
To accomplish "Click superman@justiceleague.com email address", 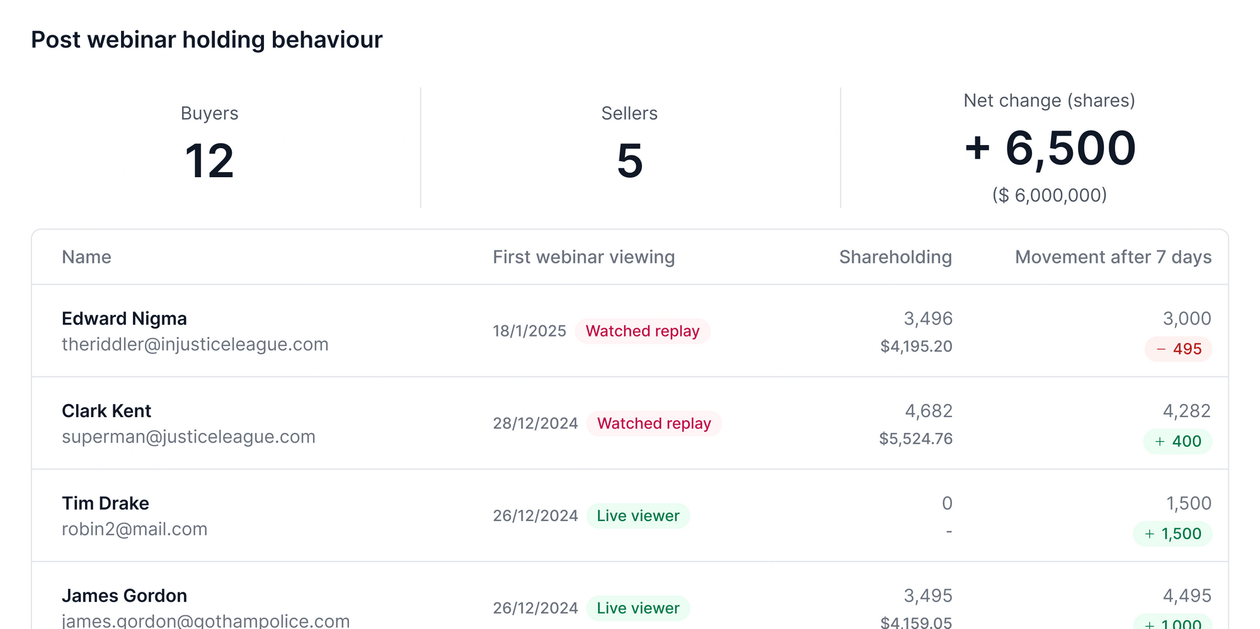I will [188, 437].
